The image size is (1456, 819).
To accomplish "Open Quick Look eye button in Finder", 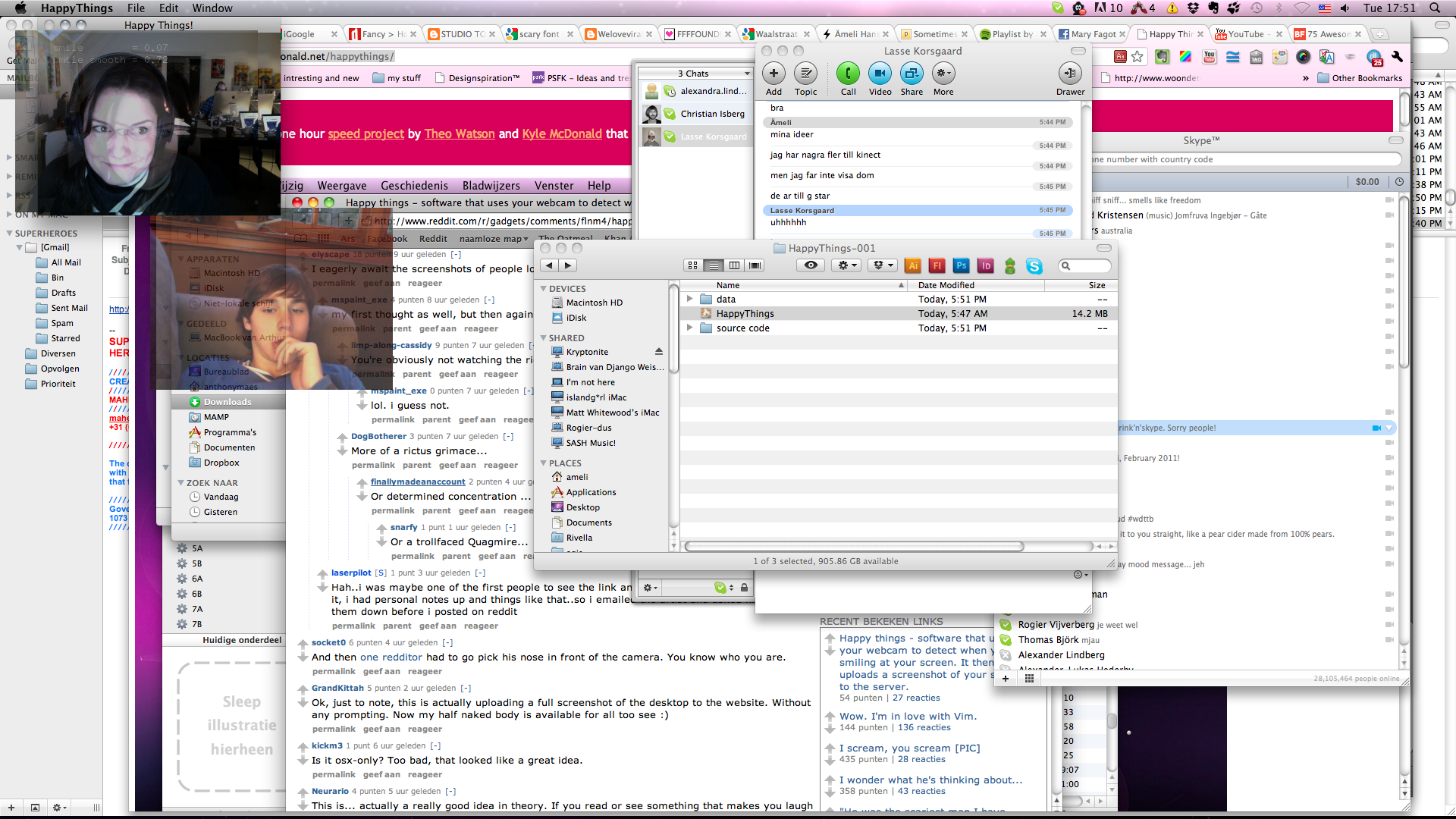I will [811, 265].
